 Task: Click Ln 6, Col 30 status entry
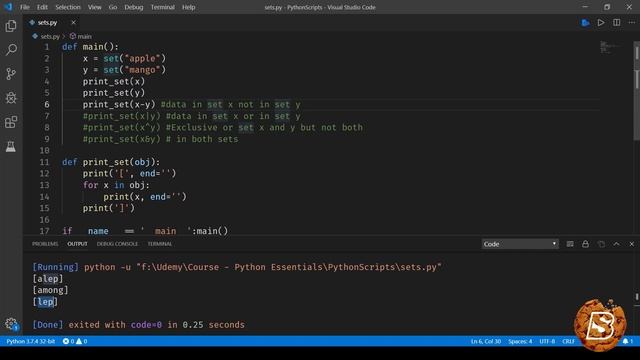click(x=486, y=341)
